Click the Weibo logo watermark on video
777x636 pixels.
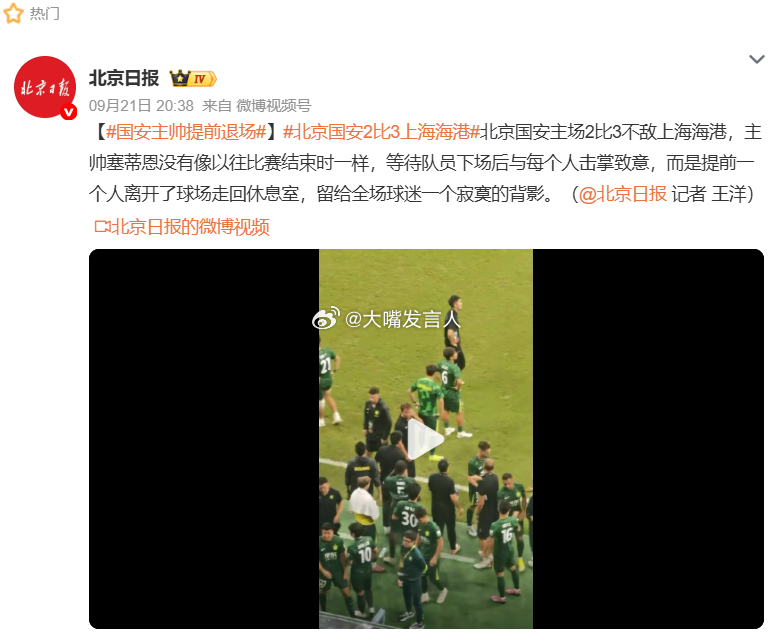click(326, 319)
